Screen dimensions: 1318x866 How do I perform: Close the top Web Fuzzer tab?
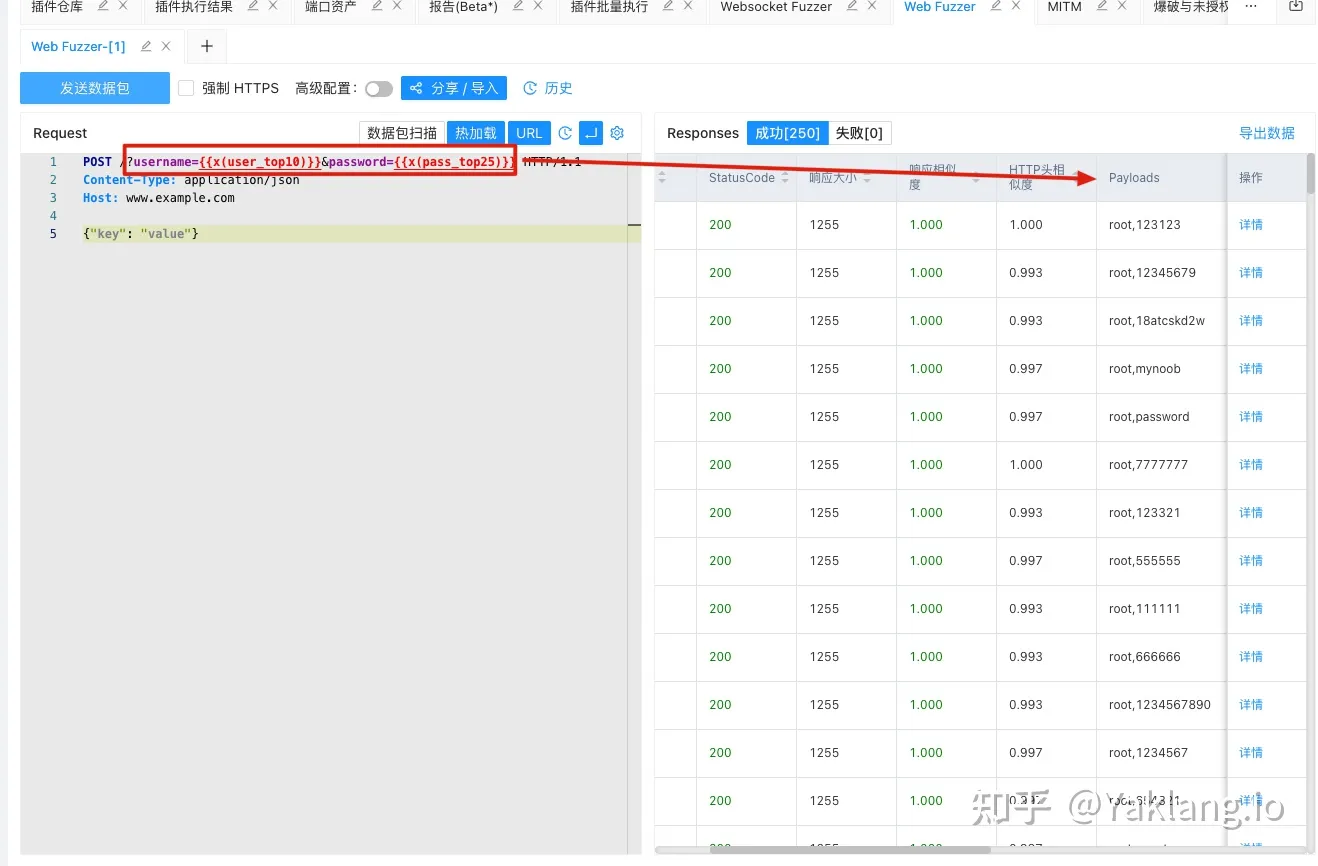(1016, 6)
